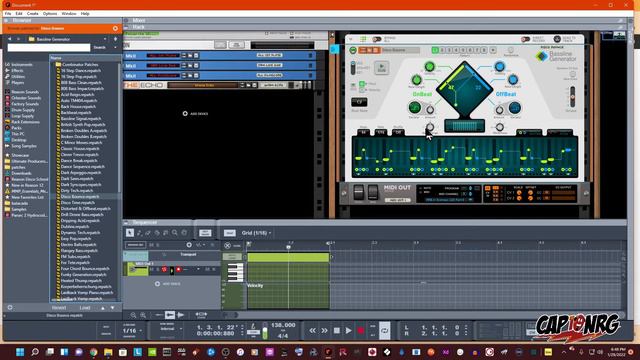Click the Randomize button on Bassline Generator
The height and width of the screenshot is (360, 640).
click(511, 50)
